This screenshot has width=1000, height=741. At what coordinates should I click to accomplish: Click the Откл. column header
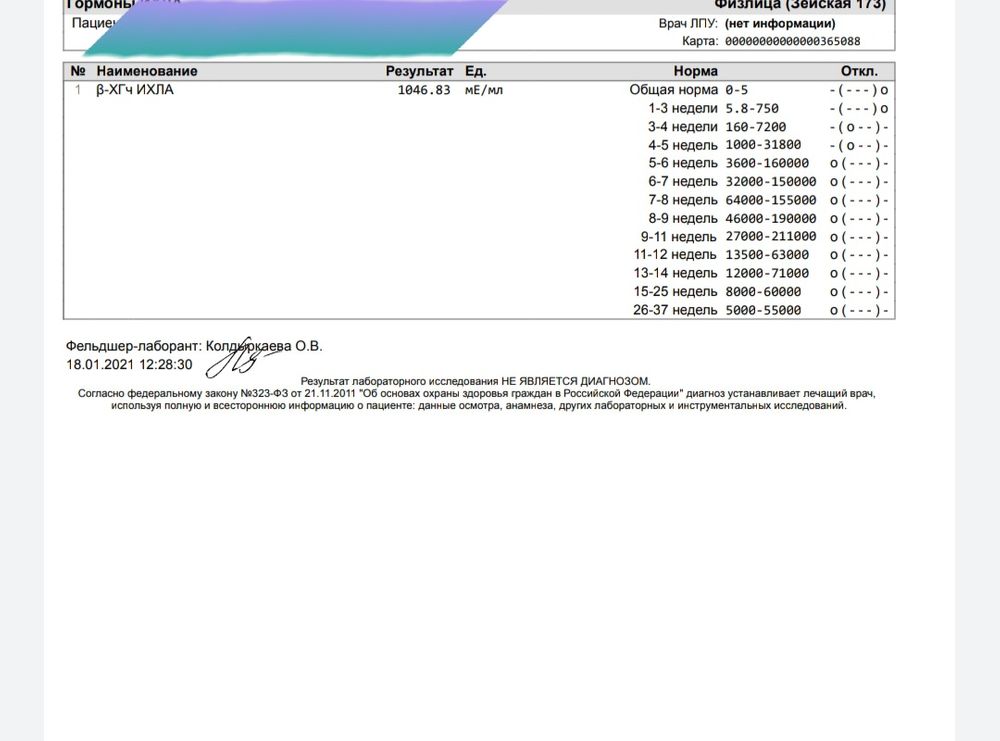[x=859, y=71]
